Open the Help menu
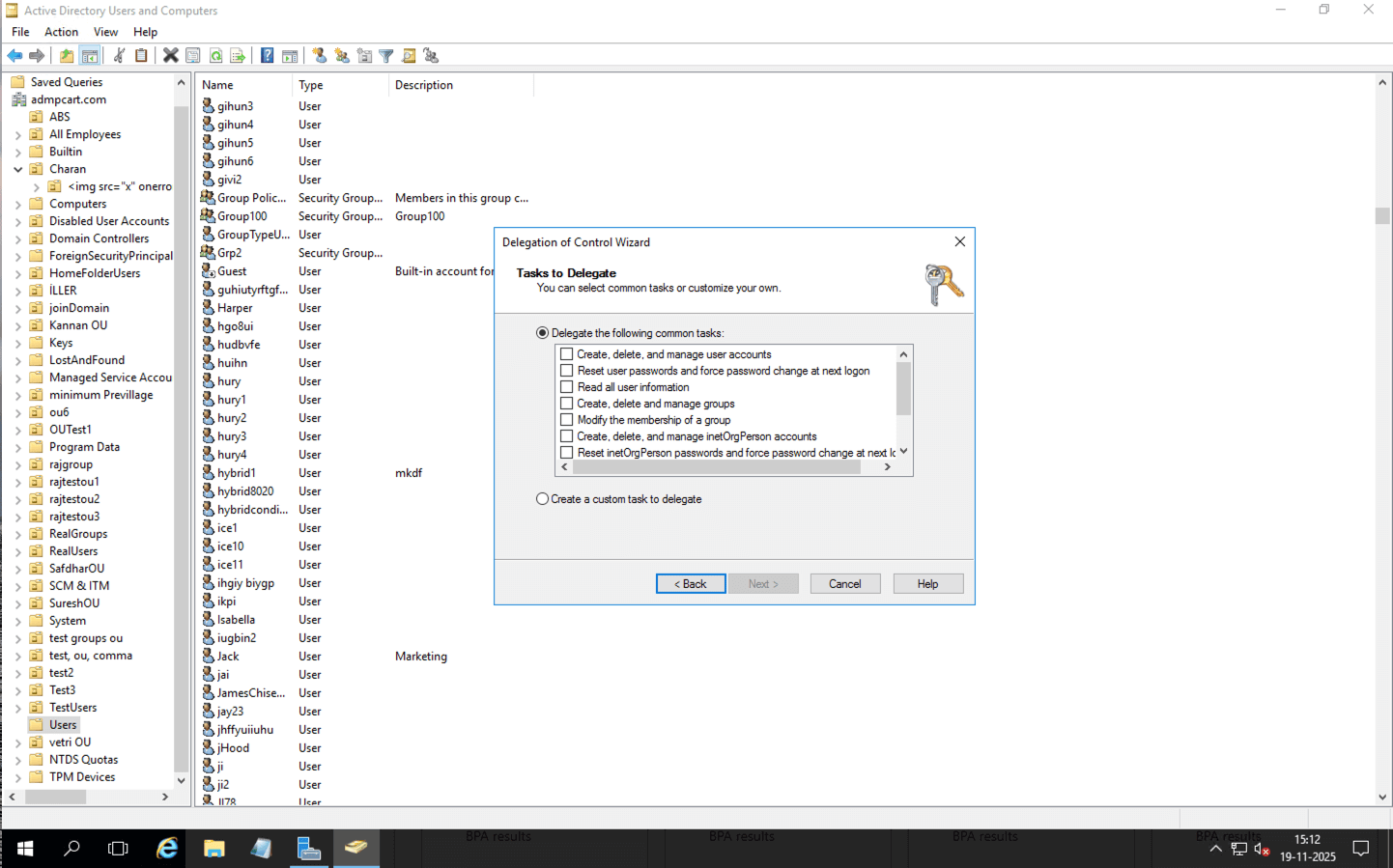 (146, 32)
